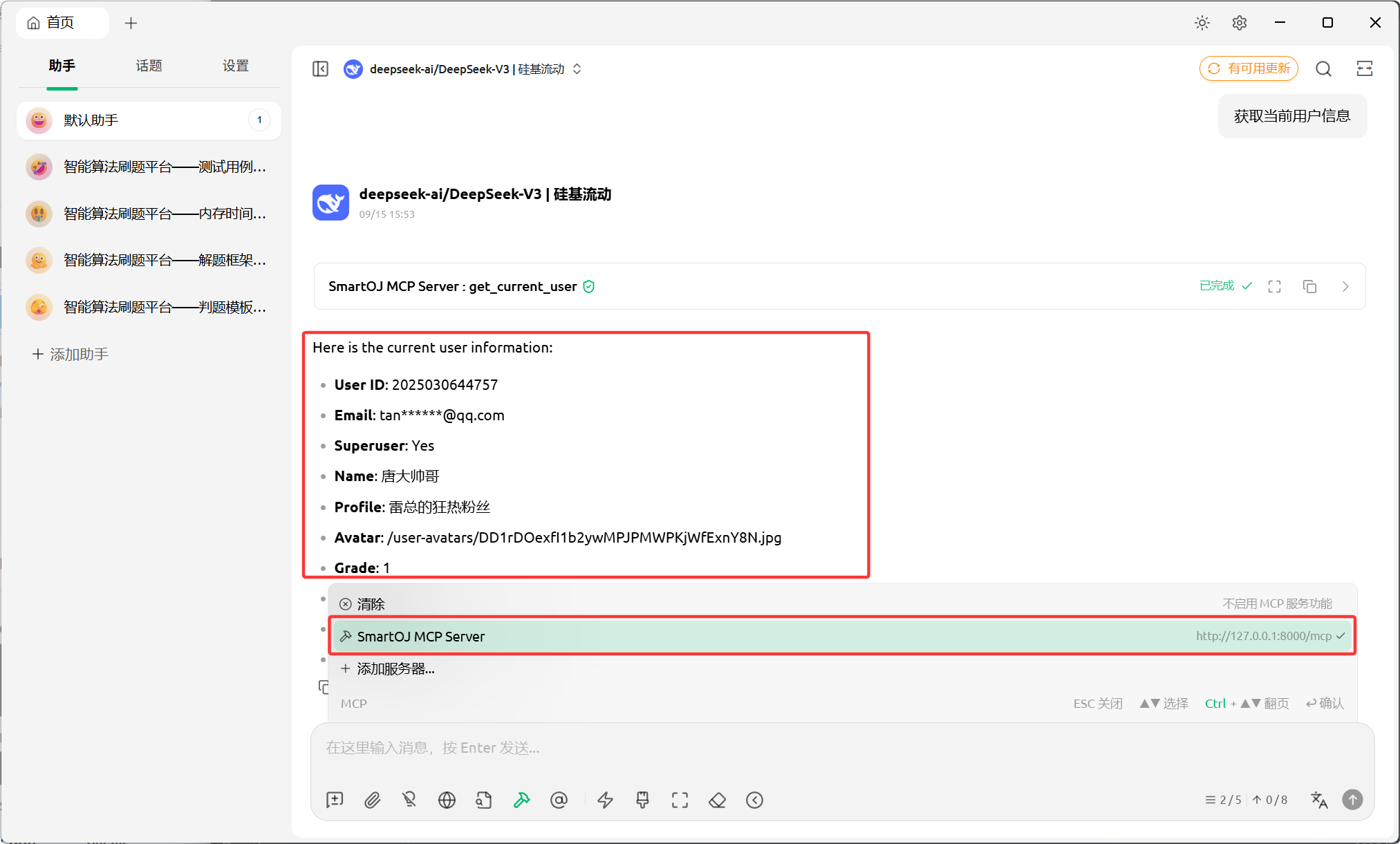Focus the message input field
Viewport: 1400px width, 844px height.
coord(842,748)
